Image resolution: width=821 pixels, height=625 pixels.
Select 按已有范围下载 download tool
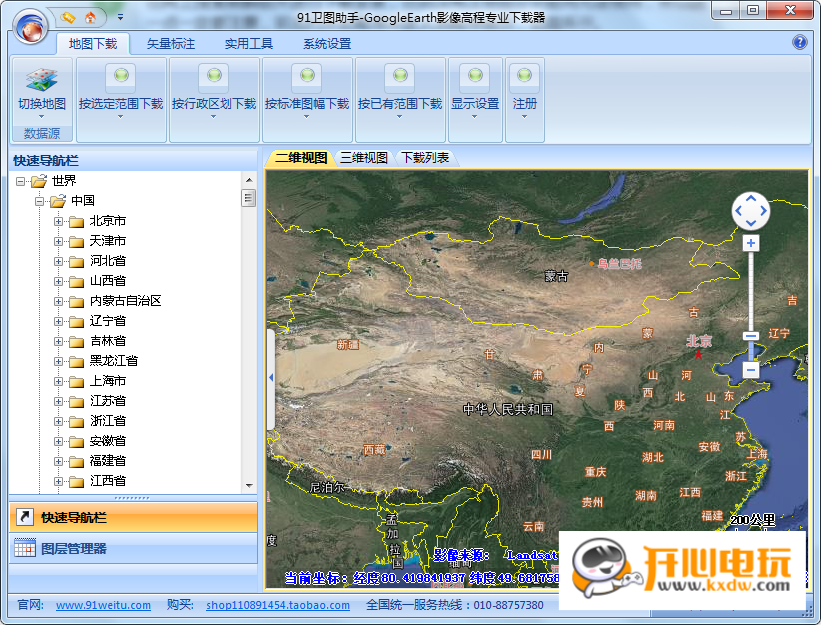399,90
